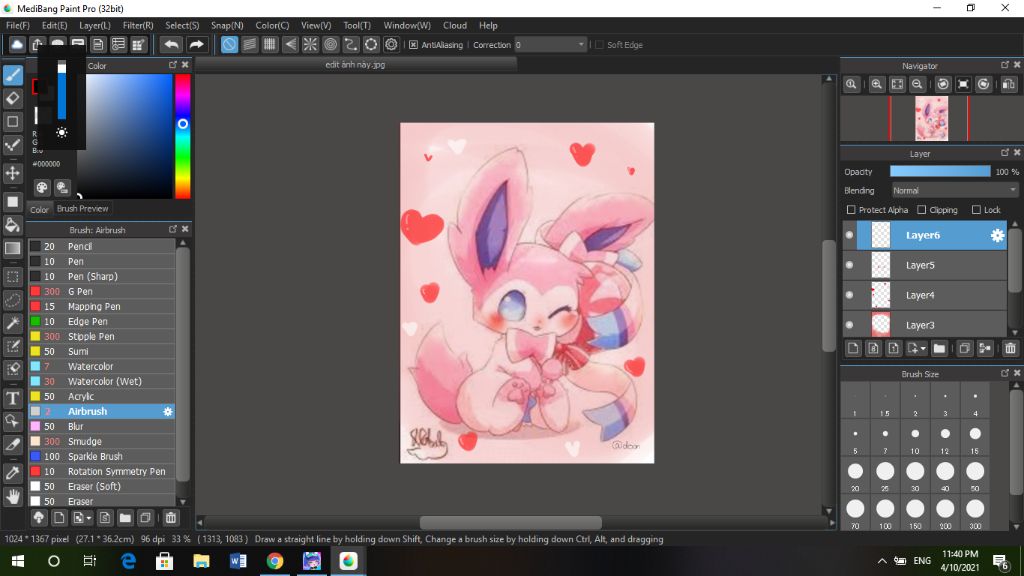The width and height of the screenshot is (1024, 576).
Task: Select the Hand tool
Action: (12, 497)
